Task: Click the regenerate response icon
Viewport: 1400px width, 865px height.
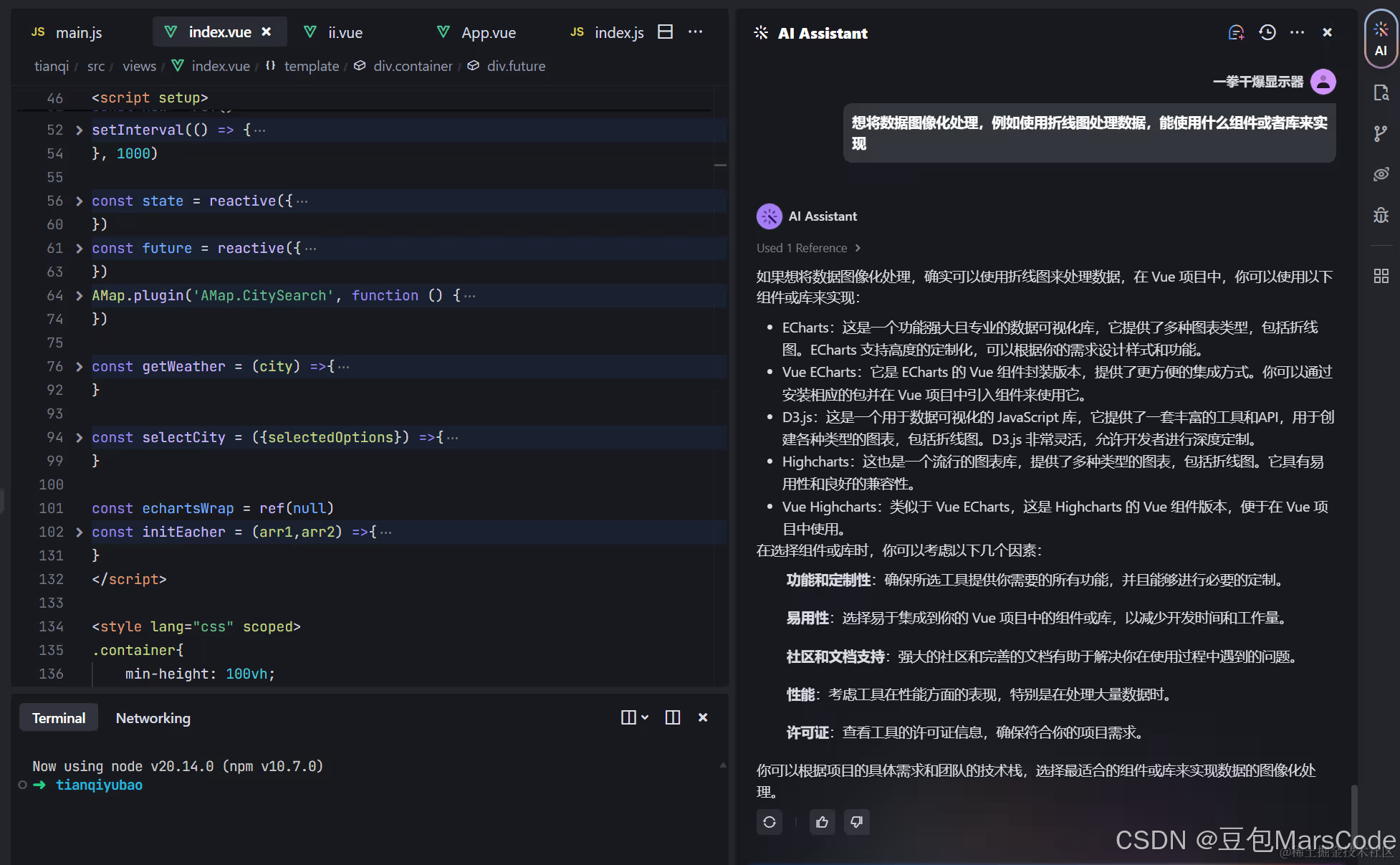Action: (x=769, y=822)
